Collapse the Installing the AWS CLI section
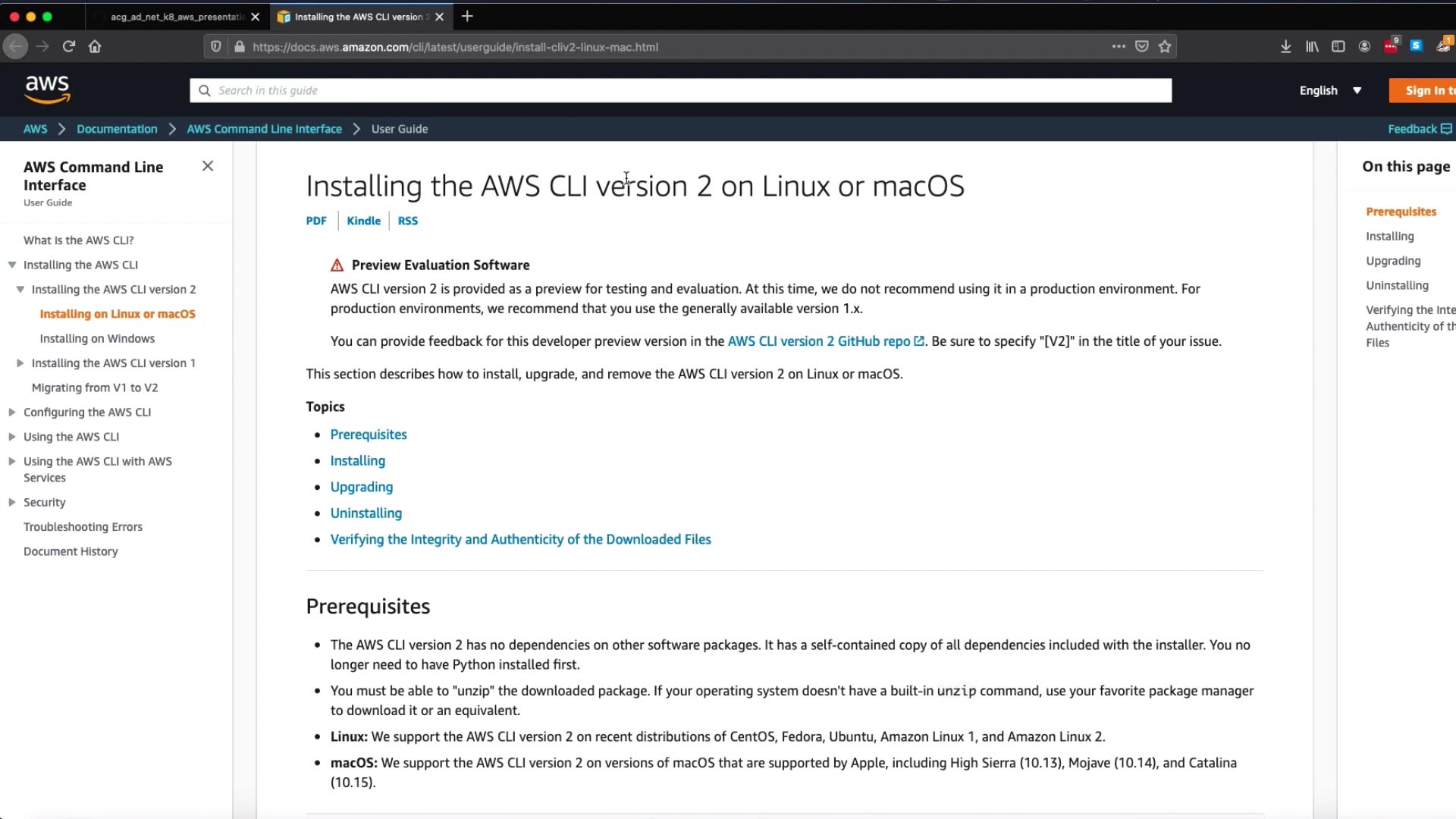The height and width of the screenshot is (819, 1456). [x=12, y=265]
